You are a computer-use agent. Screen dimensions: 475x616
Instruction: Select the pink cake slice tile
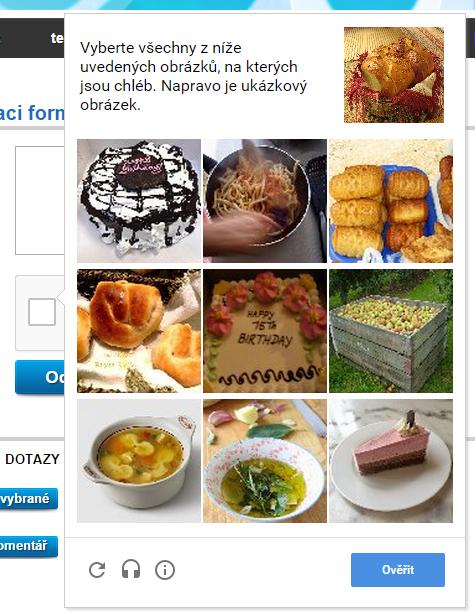[x=391, y=461]
